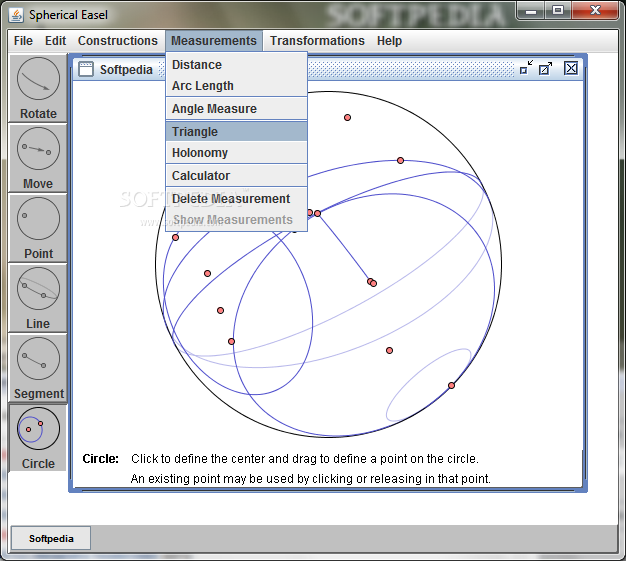Open the Calculator menu entry
Image resolution: width=626 pixels, height=561 pixels.
click(236, 176)
